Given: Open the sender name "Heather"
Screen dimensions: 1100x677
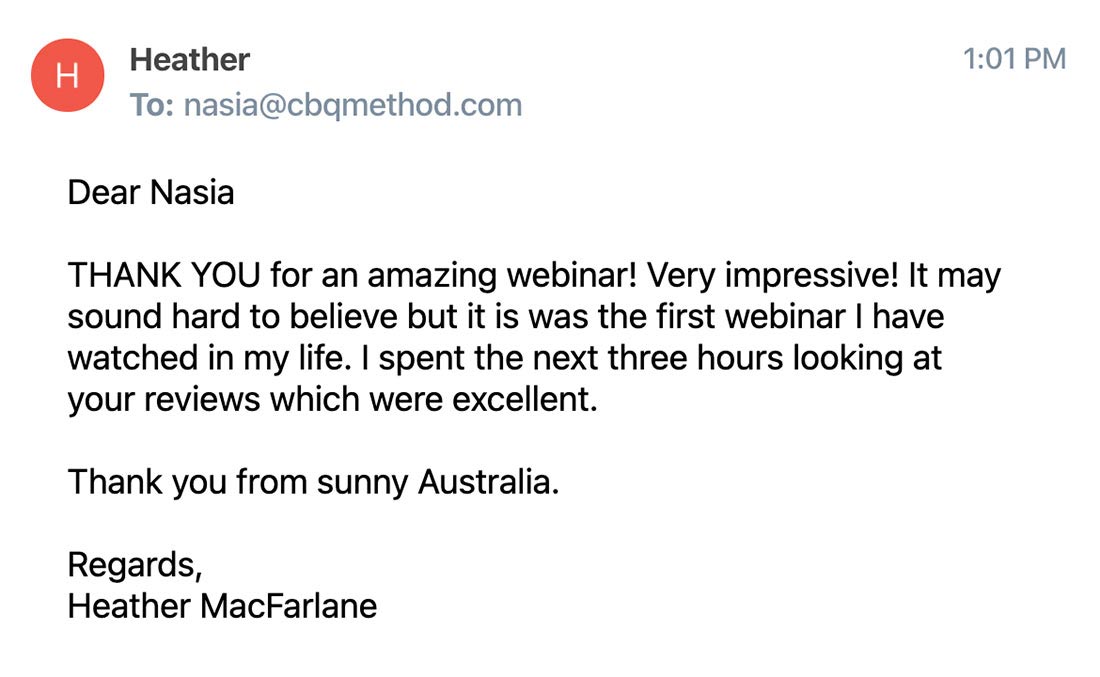Looking at the screenshot, I should (189, 60).
